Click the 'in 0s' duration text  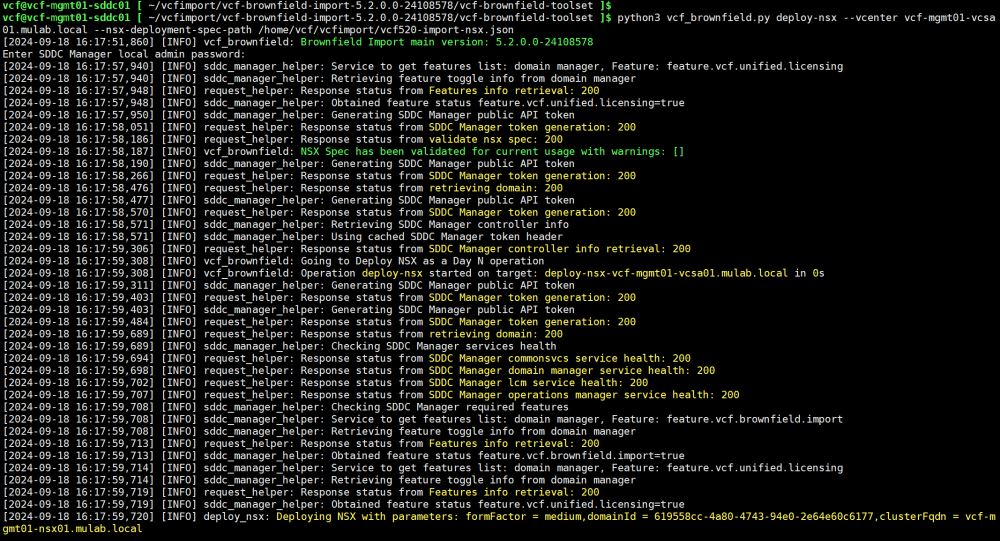coord(809,273)
